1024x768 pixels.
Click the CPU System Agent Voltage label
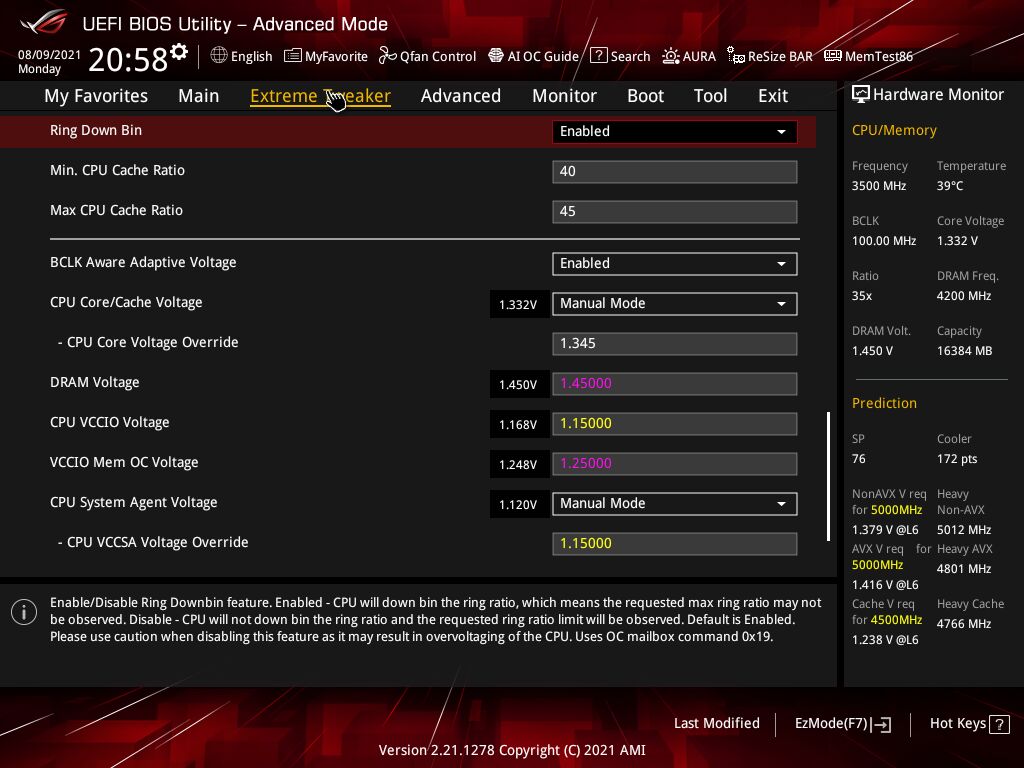click(134, 502)
